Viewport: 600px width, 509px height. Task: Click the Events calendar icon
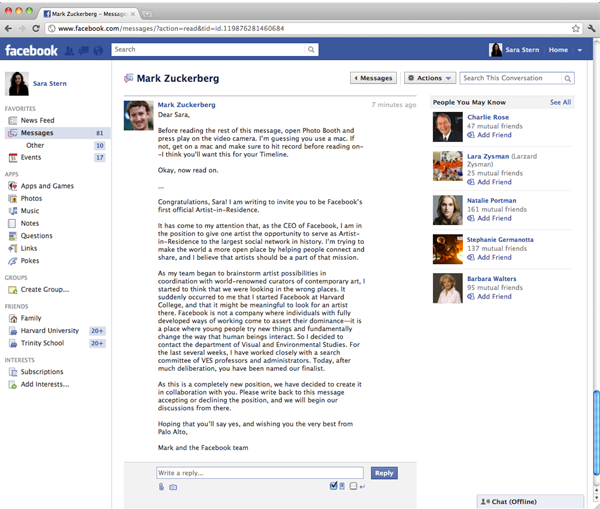(x=13, y=158)
